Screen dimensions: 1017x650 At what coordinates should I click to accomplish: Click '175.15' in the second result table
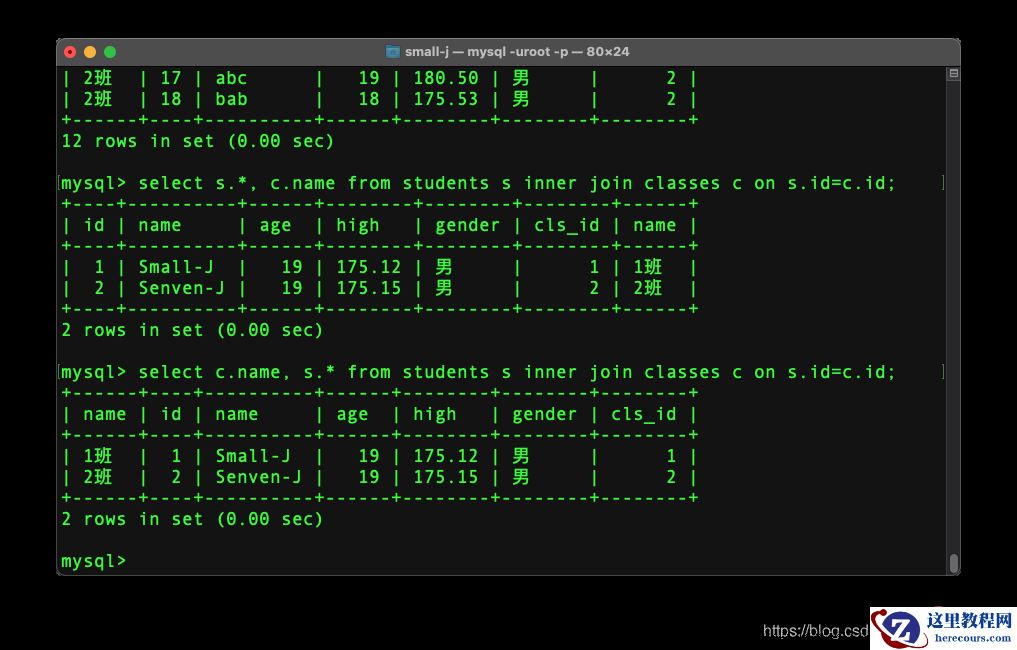tap(446, 477)
